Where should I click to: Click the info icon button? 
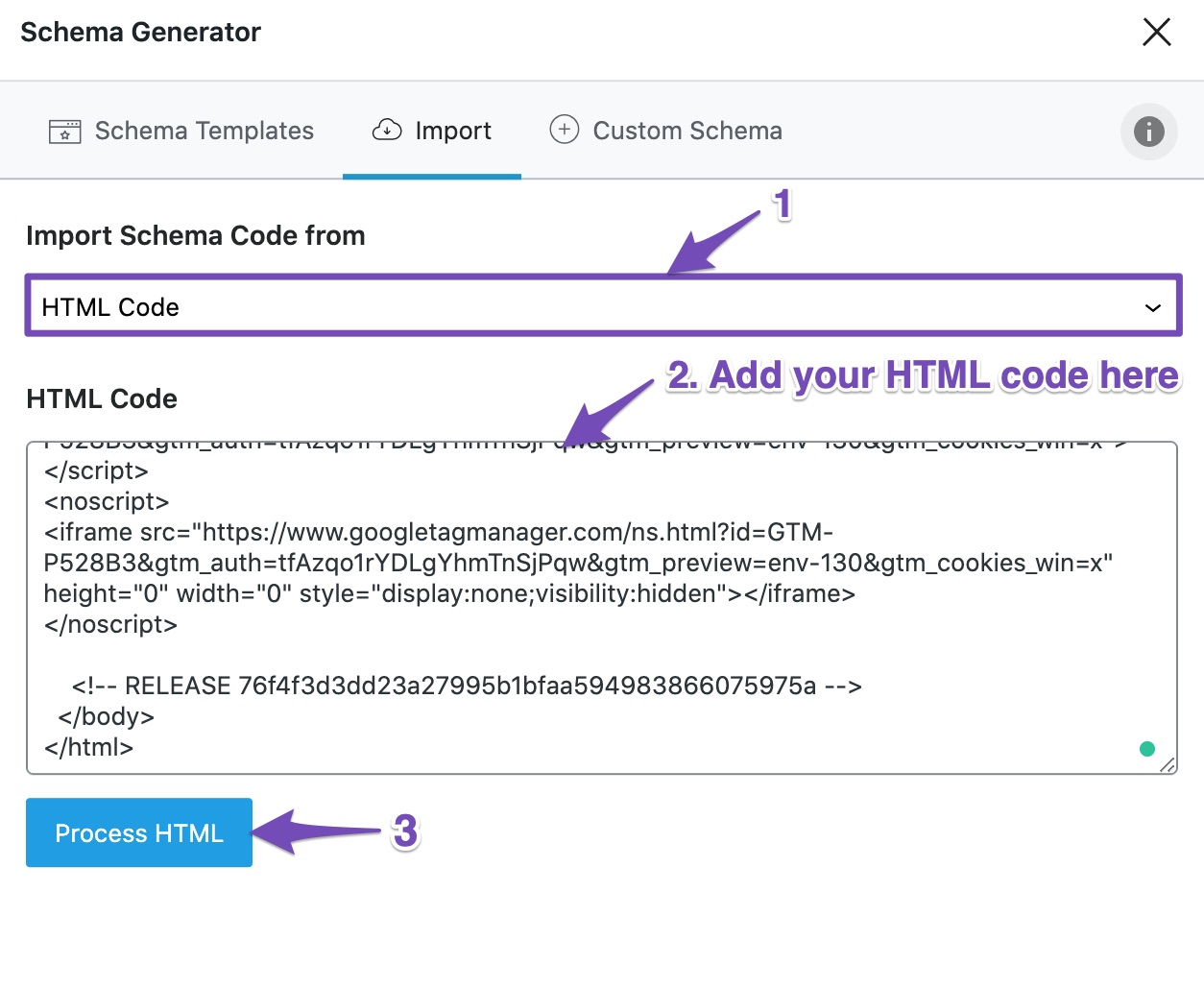[x=1148, y=131]
